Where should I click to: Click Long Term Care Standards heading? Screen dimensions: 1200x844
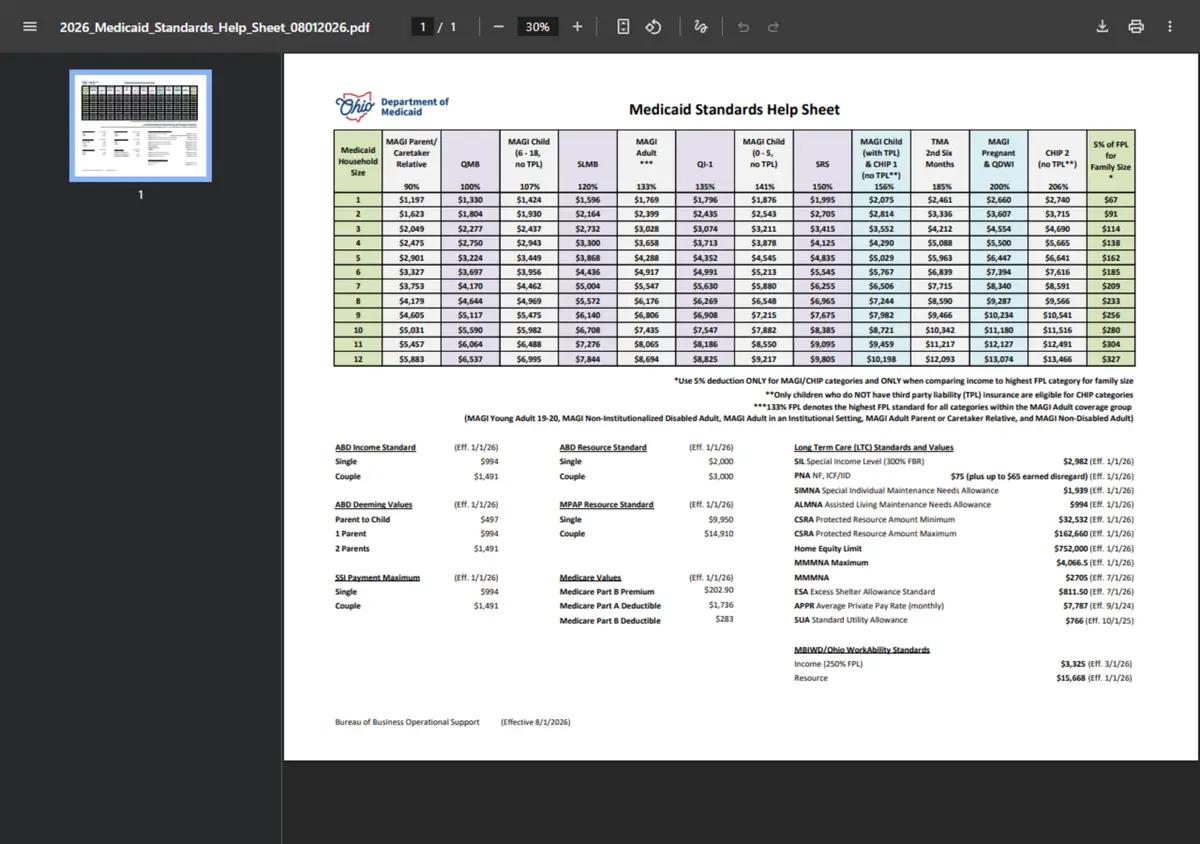point(873,448)
